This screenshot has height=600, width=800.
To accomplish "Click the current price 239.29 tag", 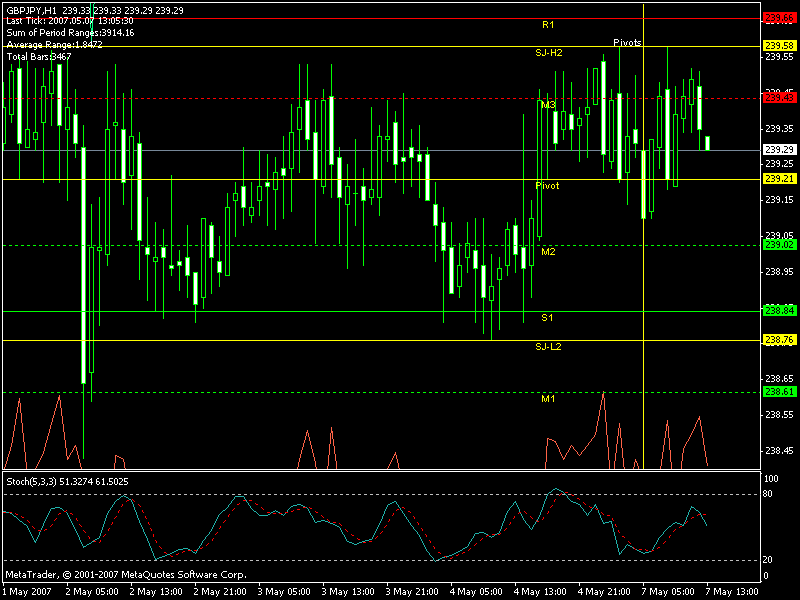I will 779,150.
